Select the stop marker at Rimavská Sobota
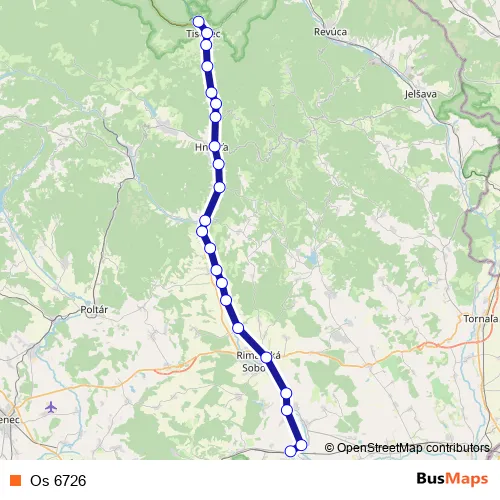 (266, 357)
